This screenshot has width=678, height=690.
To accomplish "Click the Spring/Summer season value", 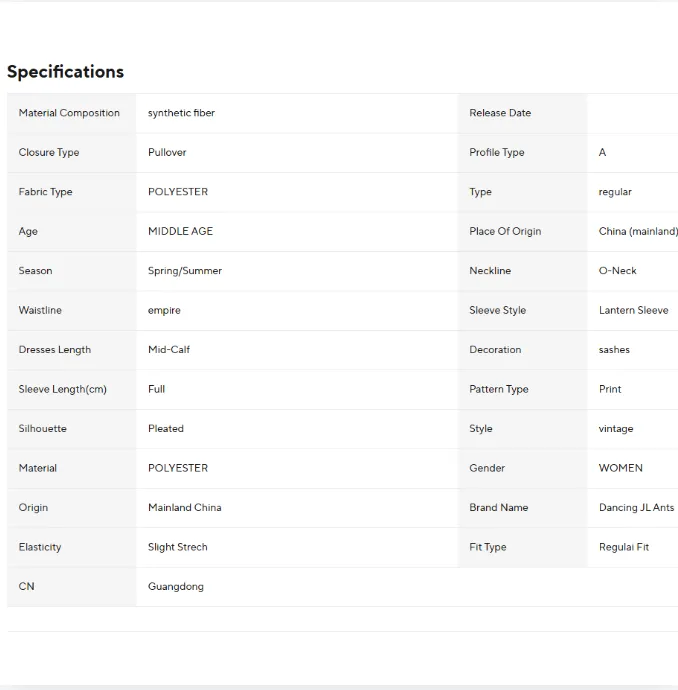I will click(x=185, y=271).
